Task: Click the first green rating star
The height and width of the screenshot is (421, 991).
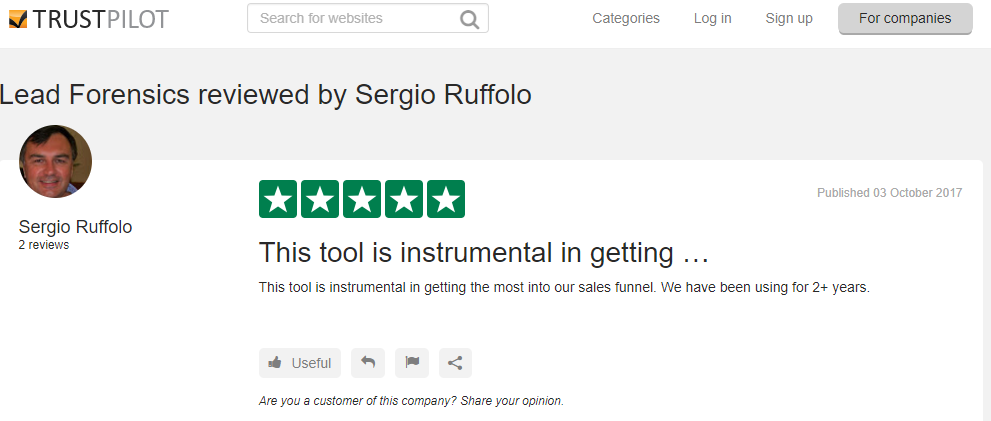Action: tap(278, 199)
